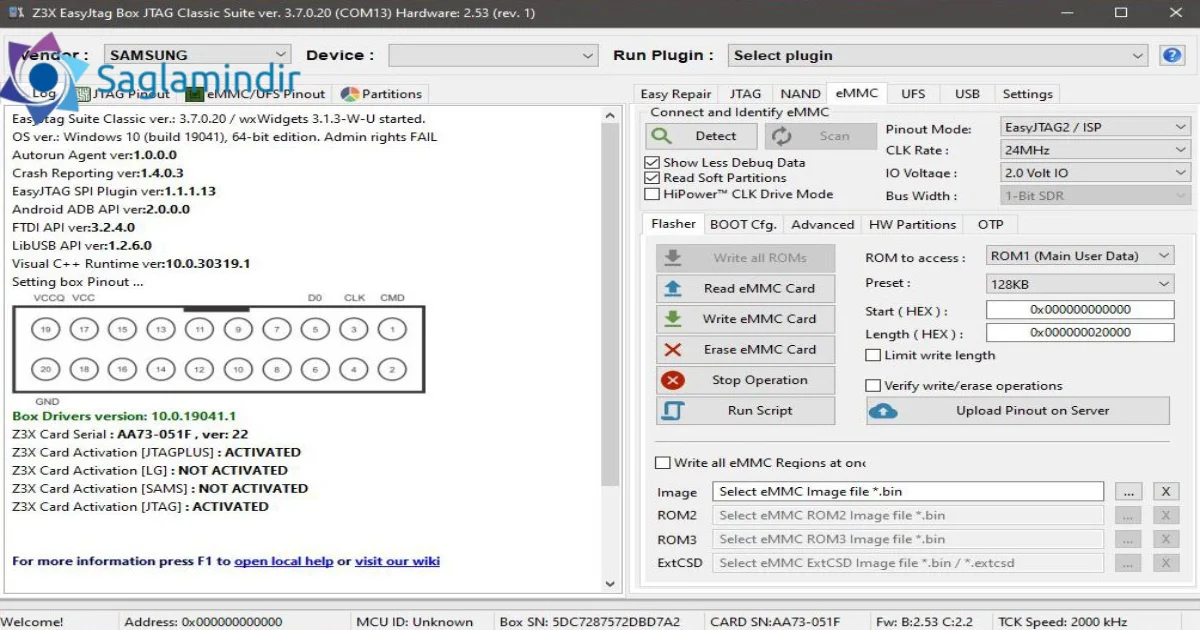Open OTP sub-tab

(990, 225)
